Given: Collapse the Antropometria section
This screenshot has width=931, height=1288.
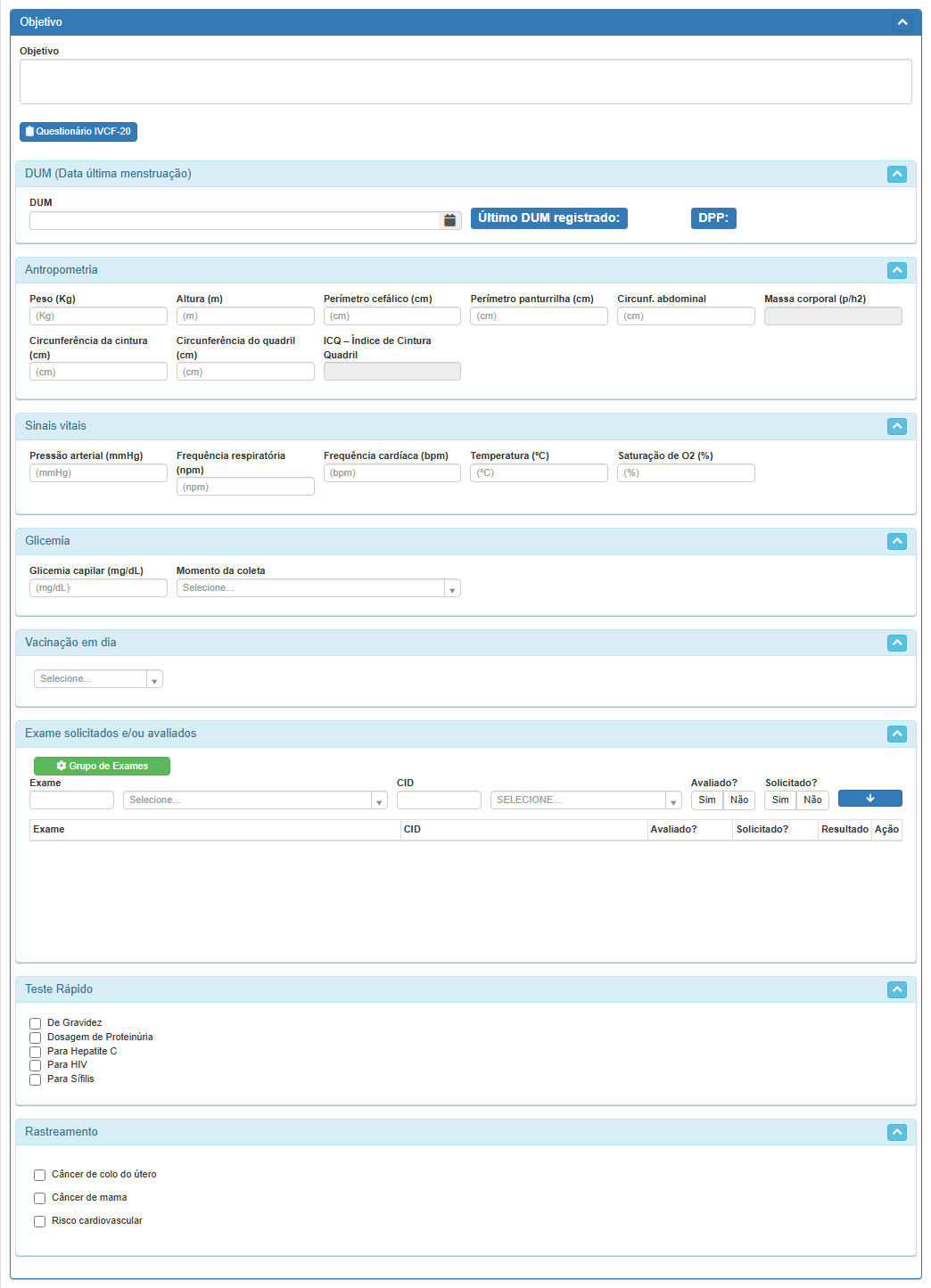Looking at the screenshot, I should click(x=897, y=270).
